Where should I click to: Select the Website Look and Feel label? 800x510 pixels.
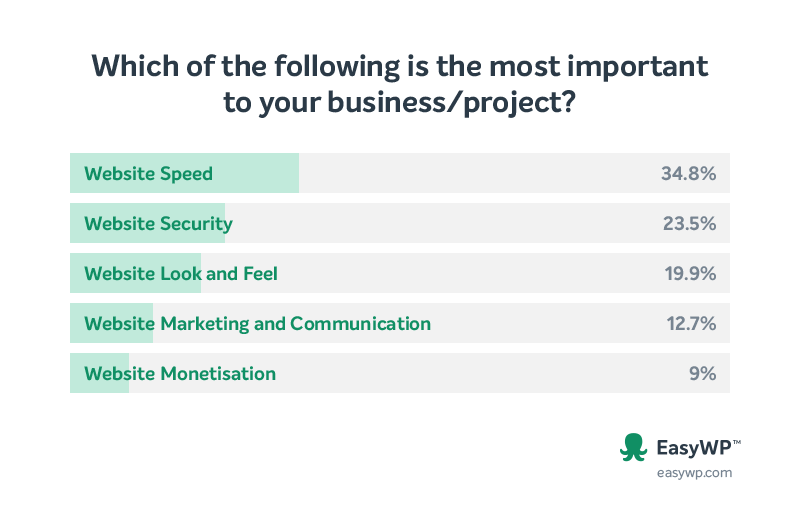point(181,273)
